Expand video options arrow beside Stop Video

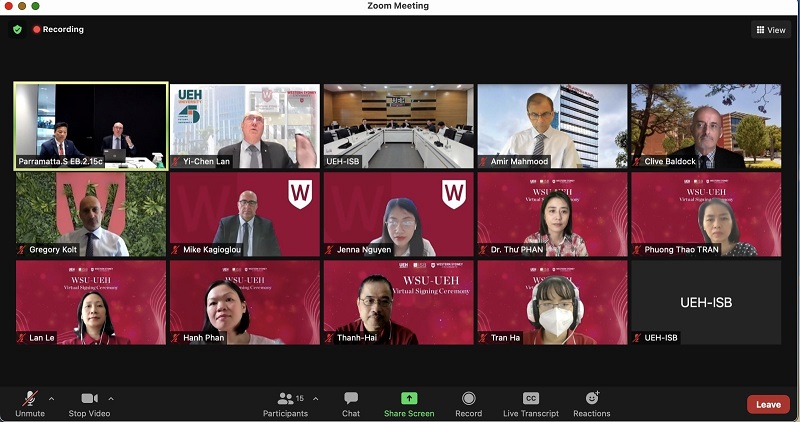pyautogui.click(x=111, y=399)
